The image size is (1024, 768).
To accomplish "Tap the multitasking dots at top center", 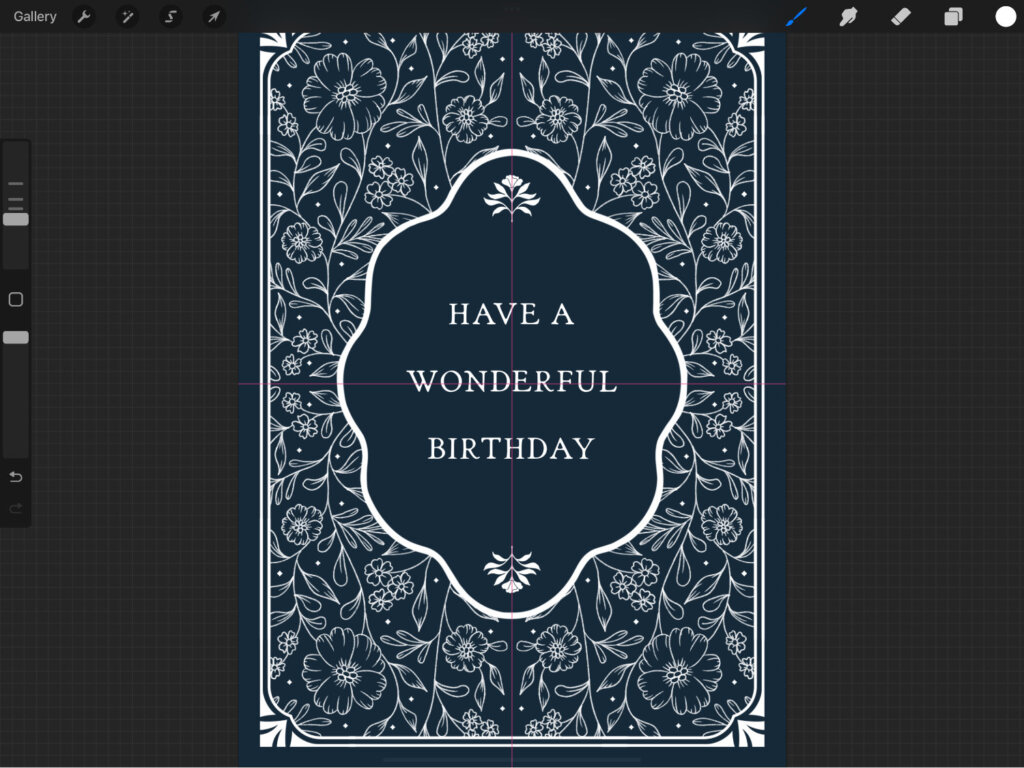I will pos(512,8).
